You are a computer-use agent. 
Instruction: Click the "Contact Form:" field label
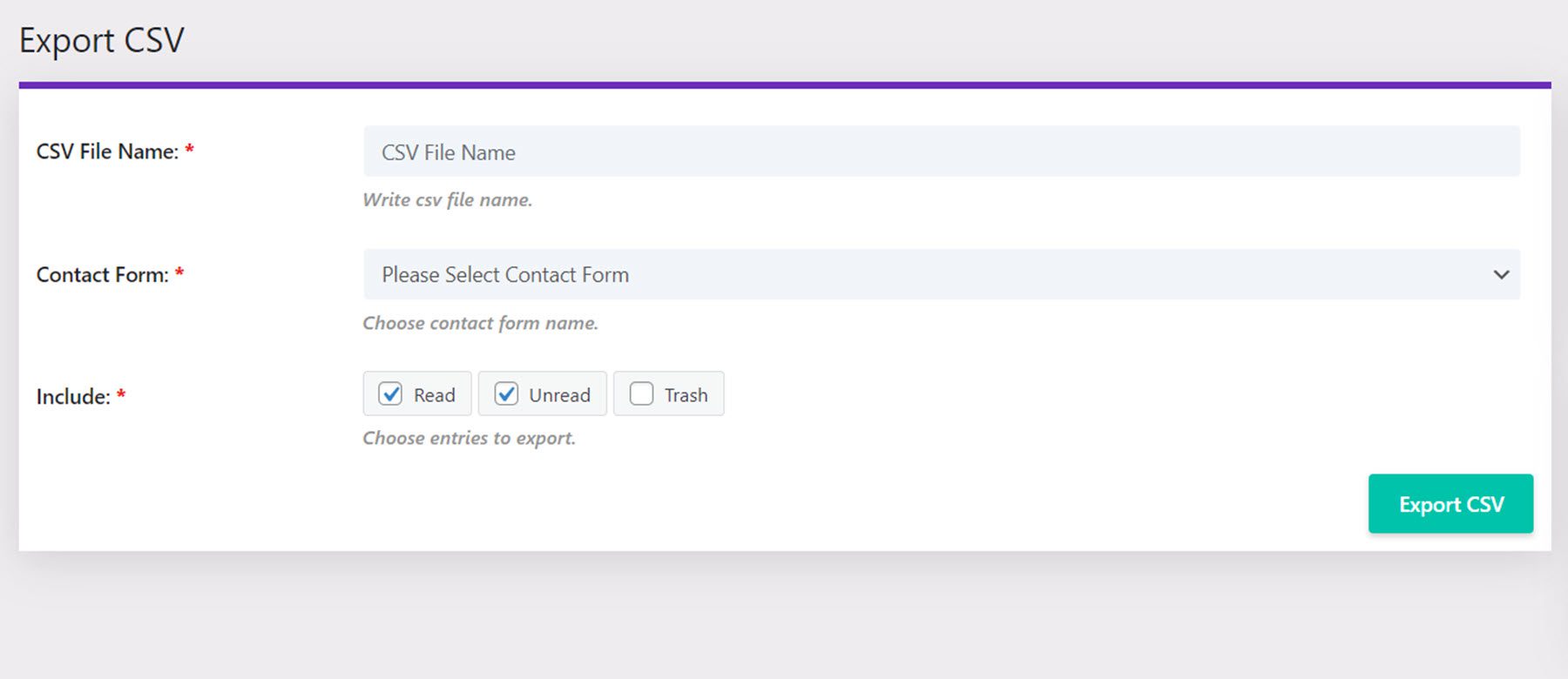[x=102, y=275]
